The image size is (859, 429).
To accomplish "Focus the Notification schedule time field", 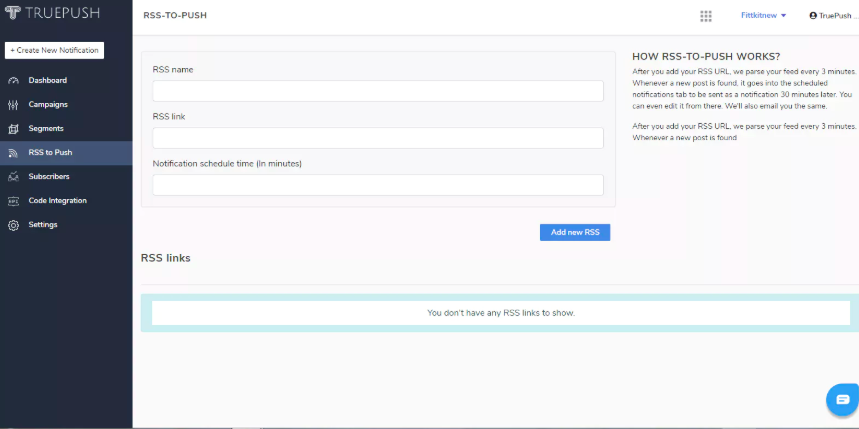I will (377, 185).
